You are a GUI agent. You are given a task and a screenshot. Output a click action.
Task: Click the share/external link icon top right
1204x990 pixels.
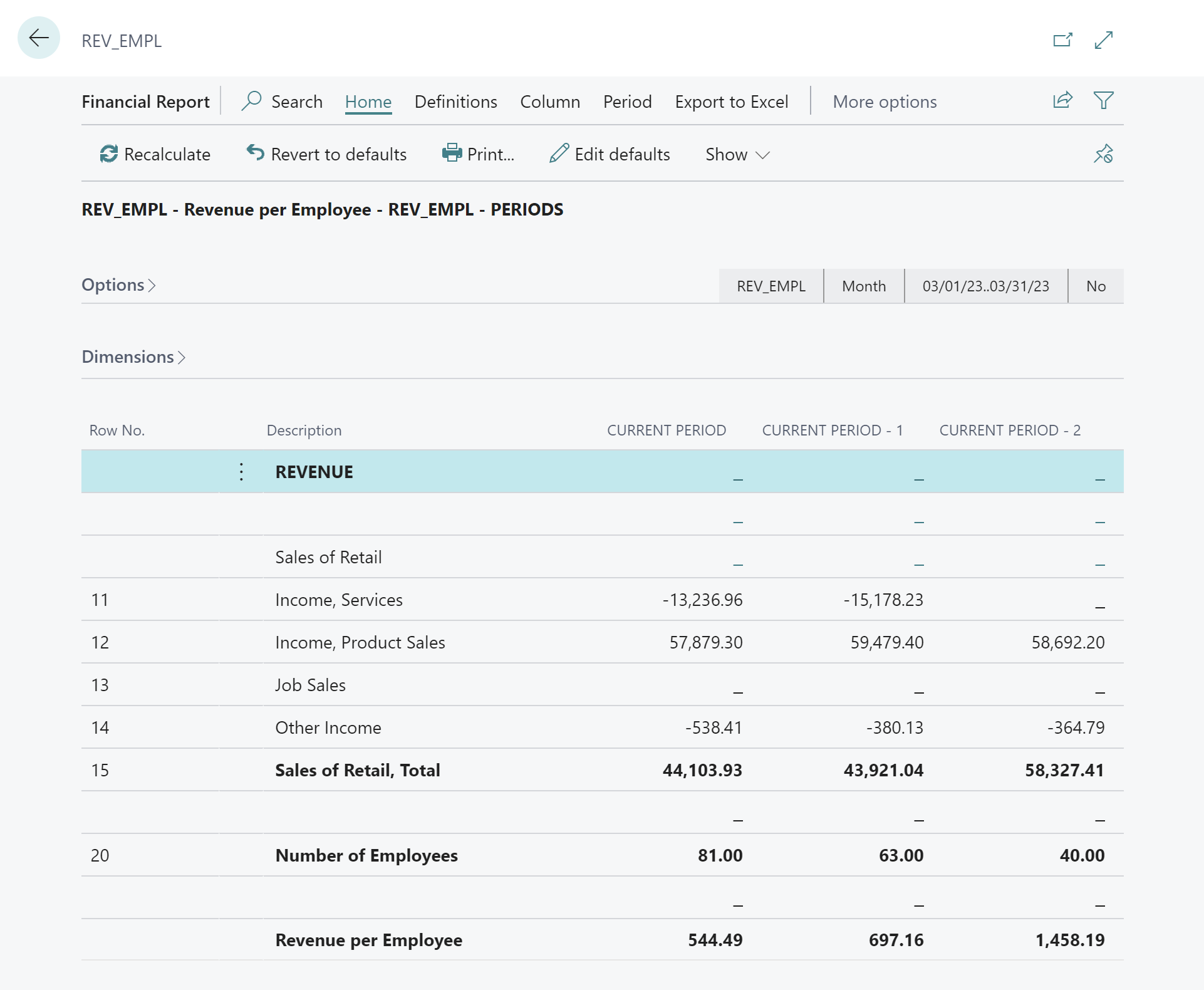(x=1062, y=40)
